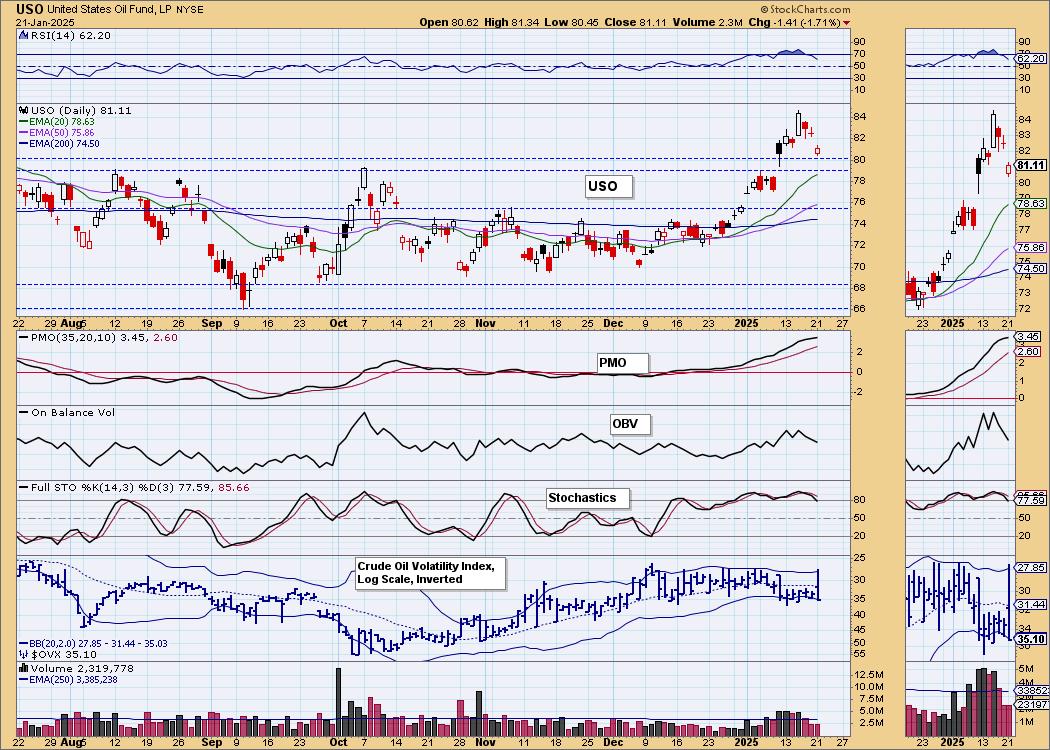Image resolution: width=1050 pixels, height=750 pixels.
Task: Click the 2.60 PMO signal tag in the zoom panel
Action: click(1029, 352)
